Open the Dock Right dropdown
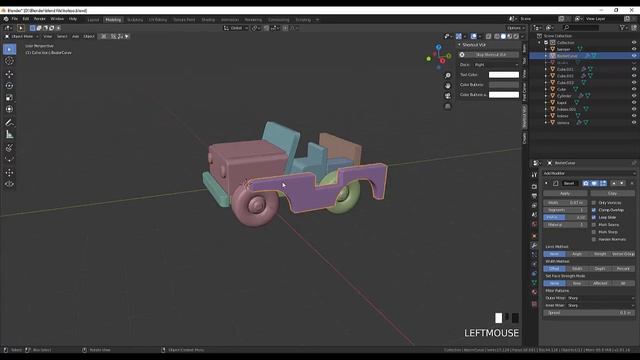Image resolution: width=640 pixels, height=360 pixels. tap(496, 64)
